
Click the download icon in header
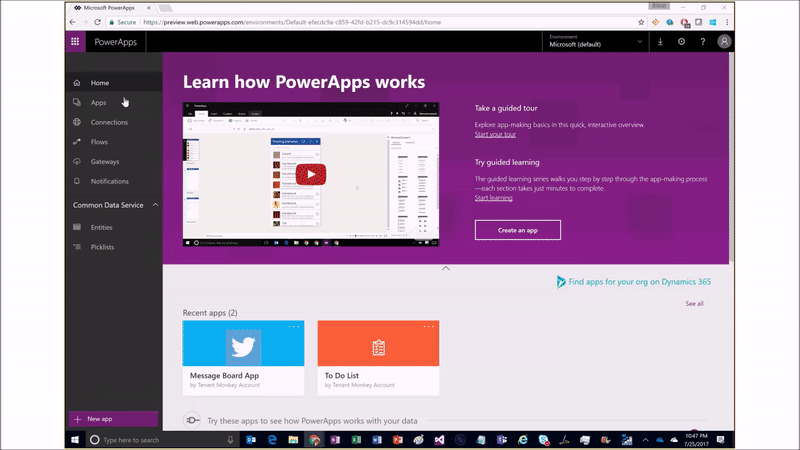(x=660, y=42)
